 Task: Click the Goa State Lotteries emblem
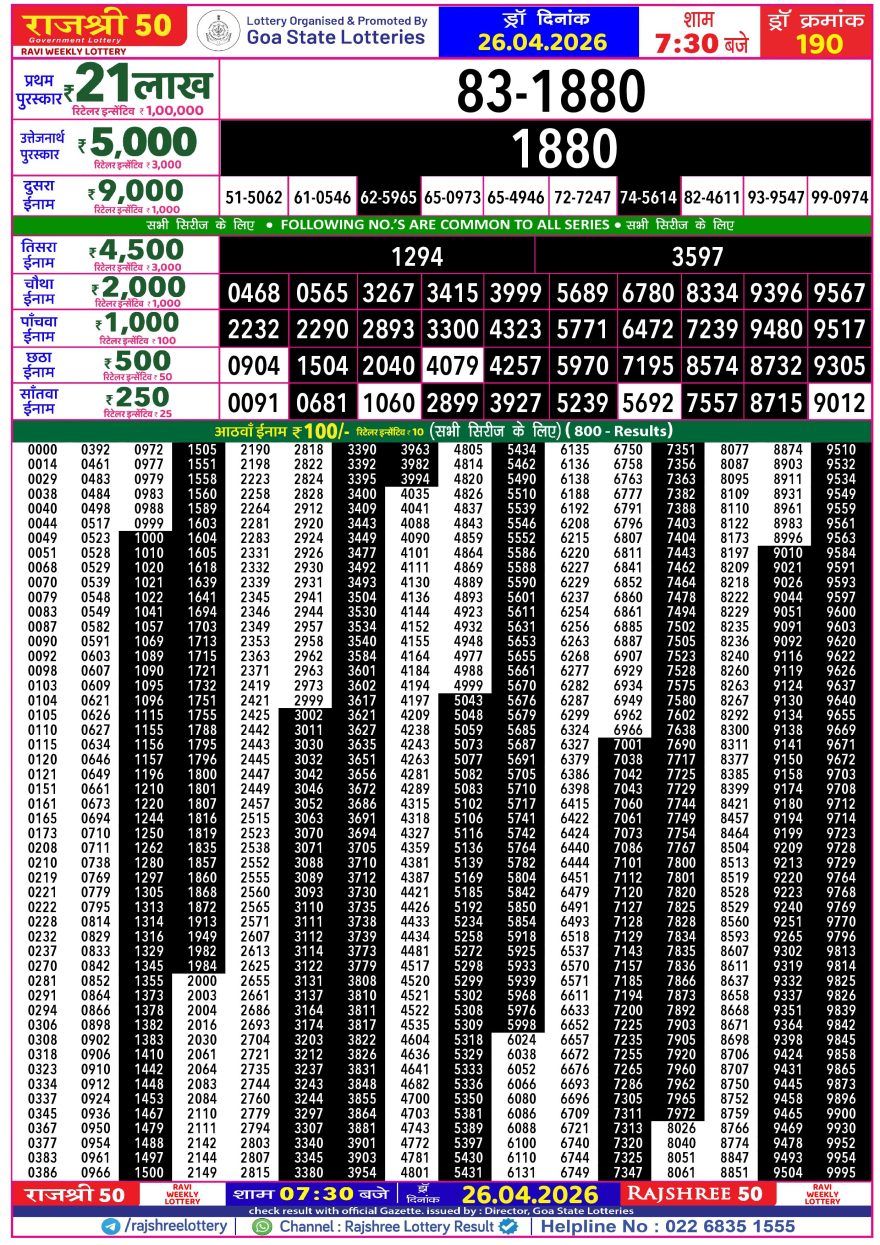tap(218, 30)
